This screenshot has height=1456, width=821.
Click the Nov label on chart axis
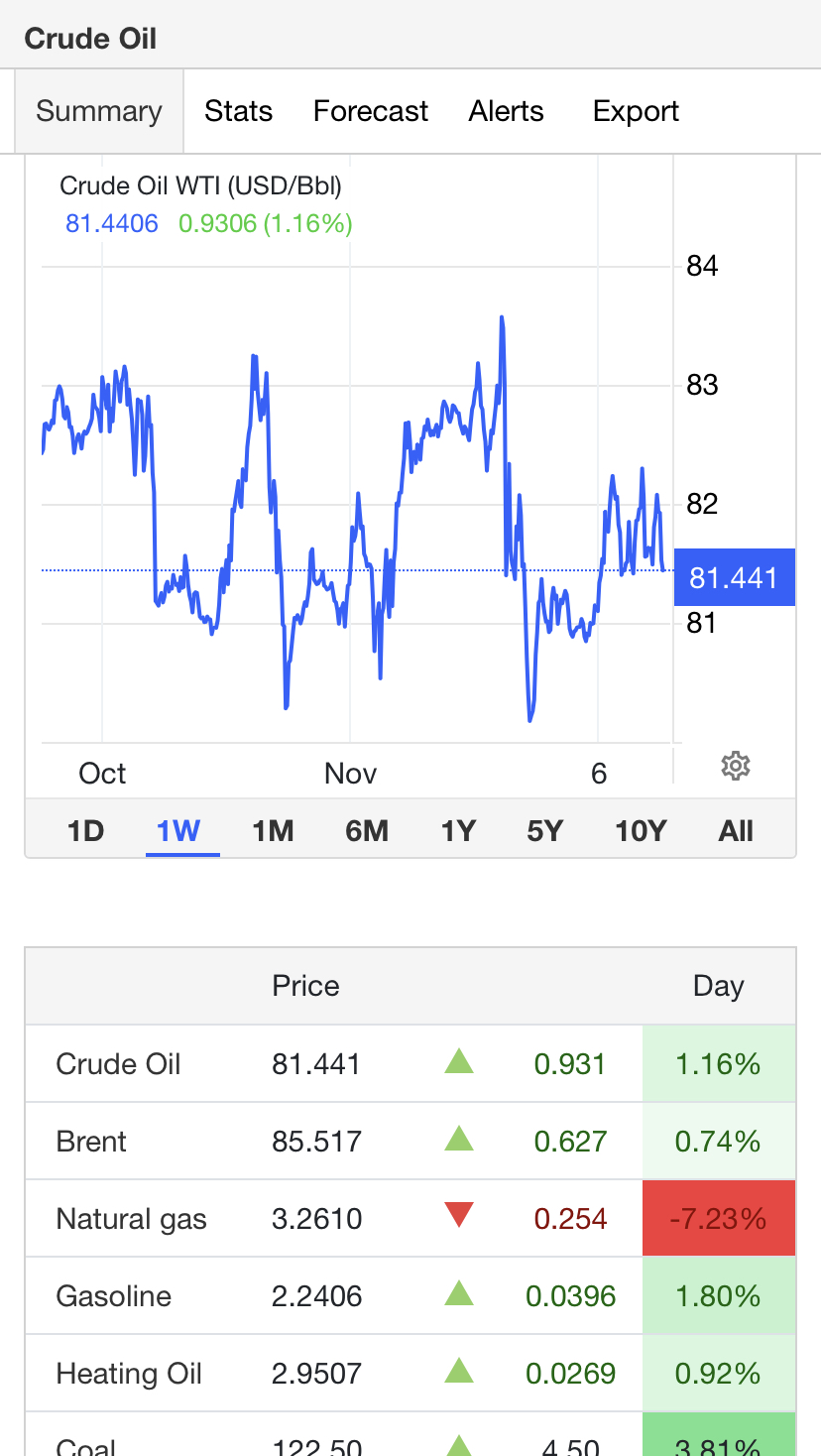(x=350, y=774)
